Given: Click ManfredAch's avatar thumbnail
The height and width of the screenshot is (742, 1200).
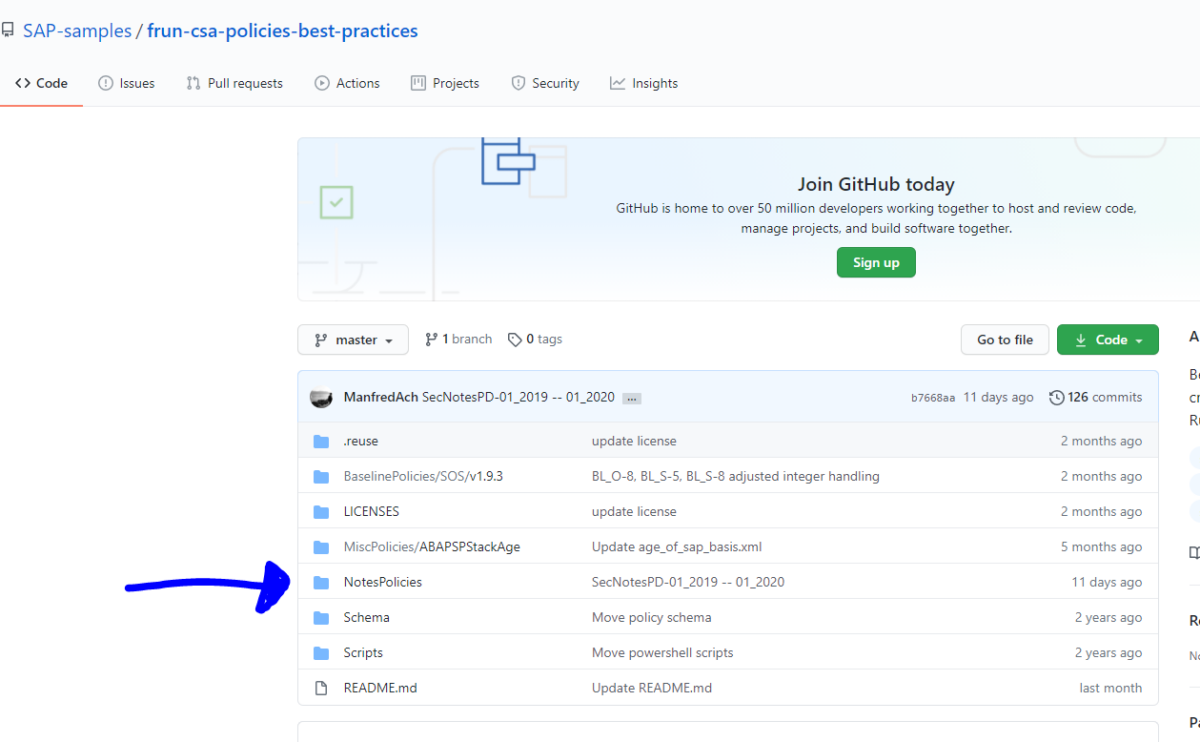Looking at the screenshot, I should [x=321, y=397].
